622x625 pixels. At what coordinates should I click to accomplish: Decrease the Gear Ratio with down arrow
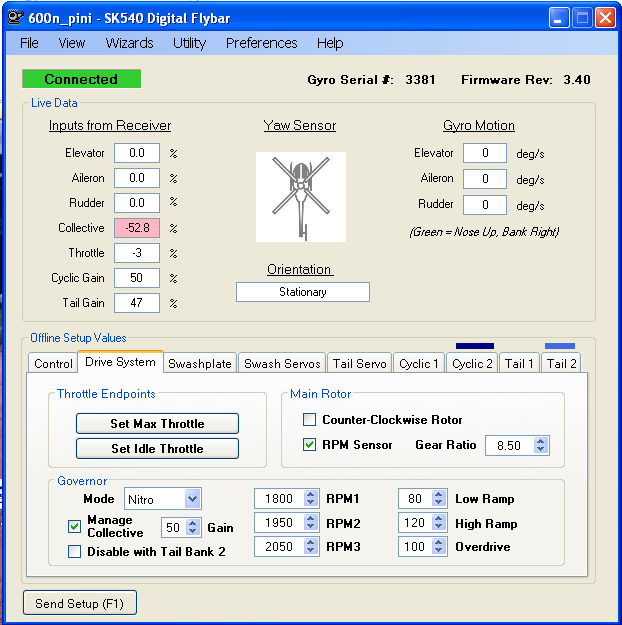coord(541,449)
